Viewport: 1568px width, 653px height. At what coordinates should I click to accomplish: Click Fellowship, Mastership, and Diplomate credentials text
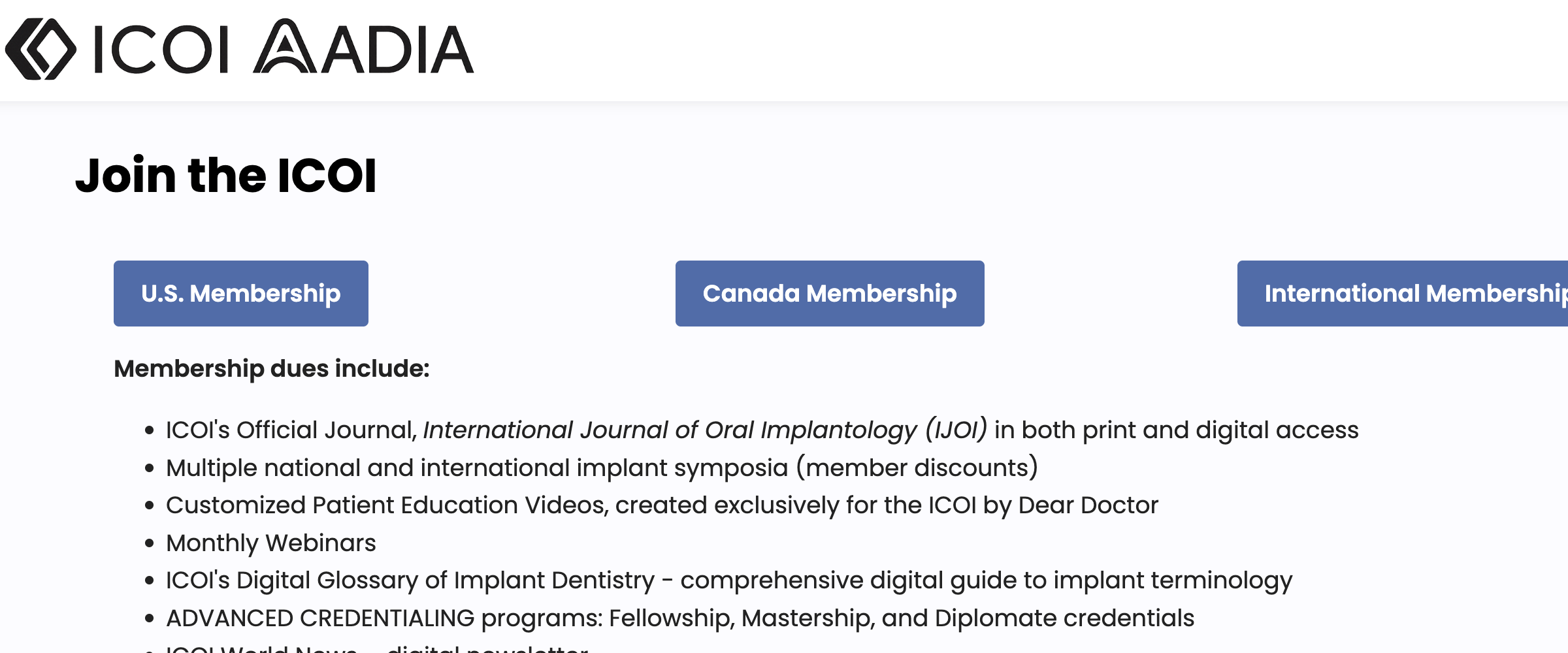pos(902,618)
